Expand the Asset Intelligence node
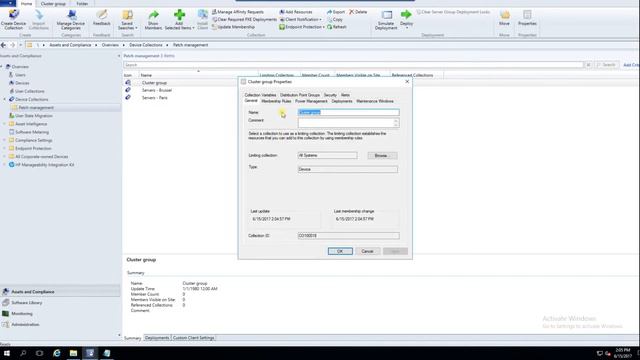This screenshot has width=640, height=360. (x=4, y=124)
